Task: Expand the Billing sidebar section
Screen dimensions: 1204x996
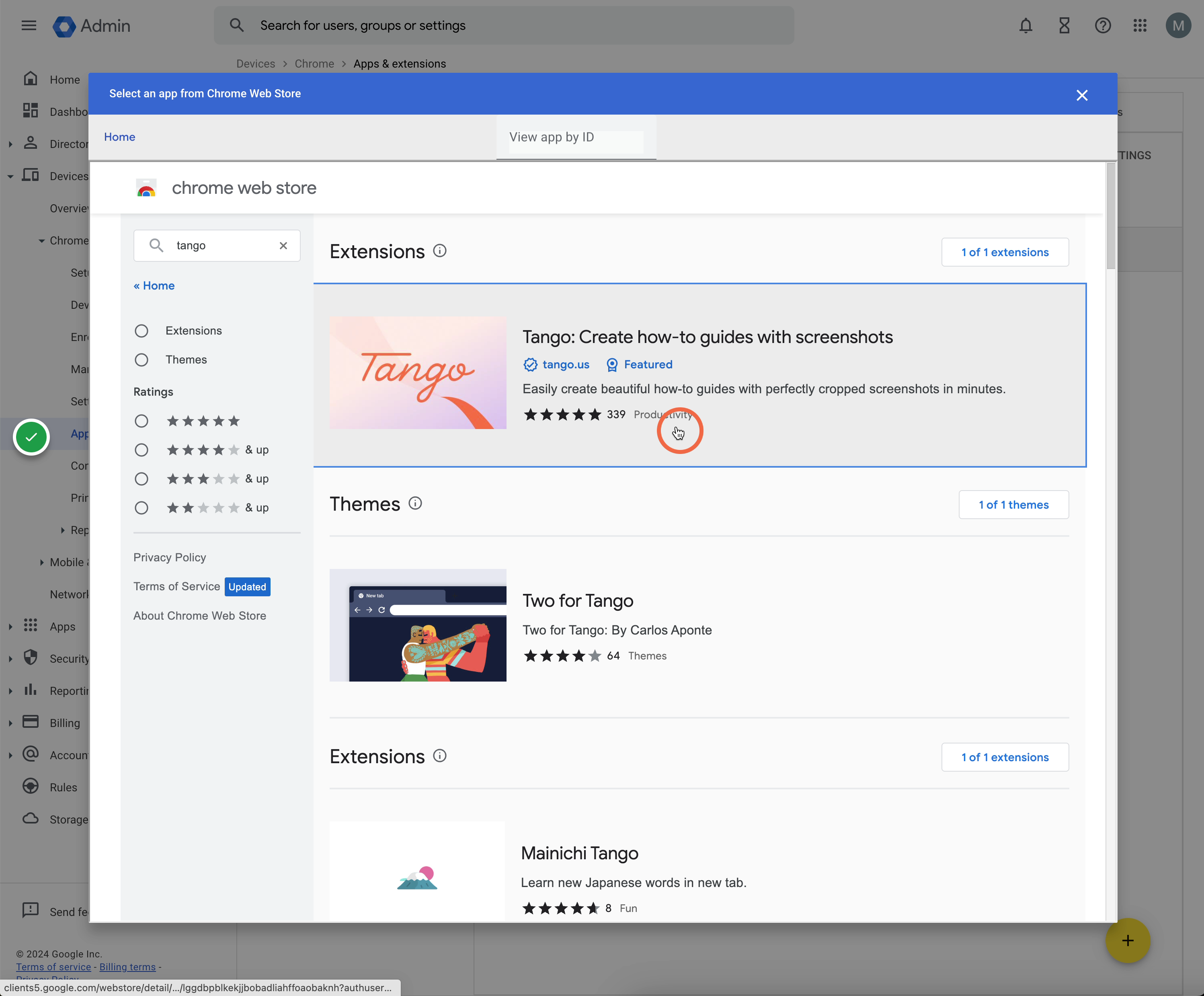Action: point(10,723)
